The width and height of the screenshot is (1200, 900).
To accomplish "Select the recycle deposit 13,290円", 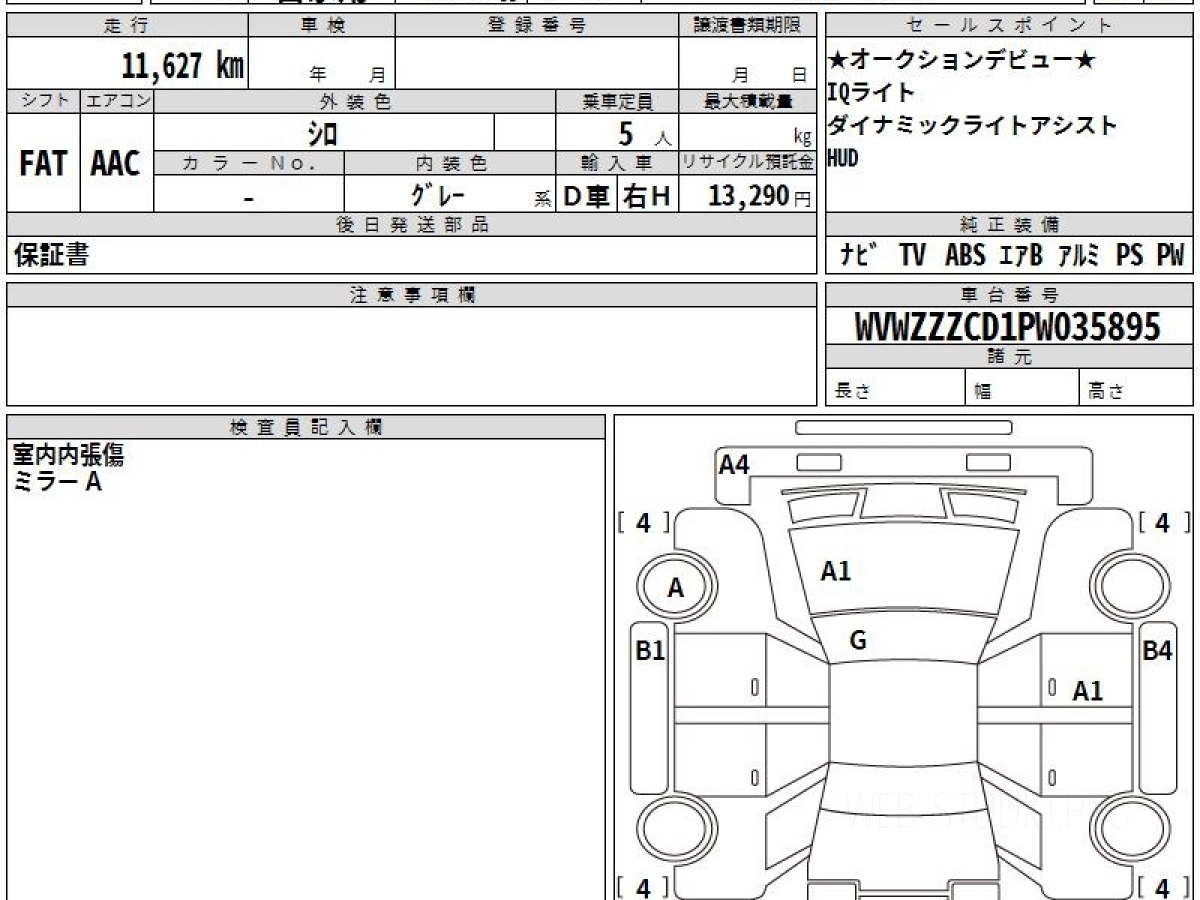I will [x=760, y=196].
